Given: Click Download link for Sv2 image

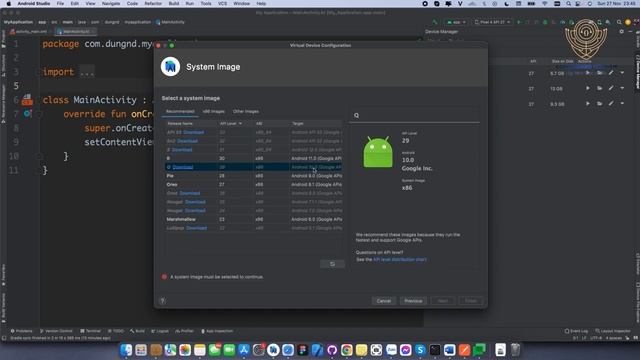Looking at the screenshot, I should 187,141.
